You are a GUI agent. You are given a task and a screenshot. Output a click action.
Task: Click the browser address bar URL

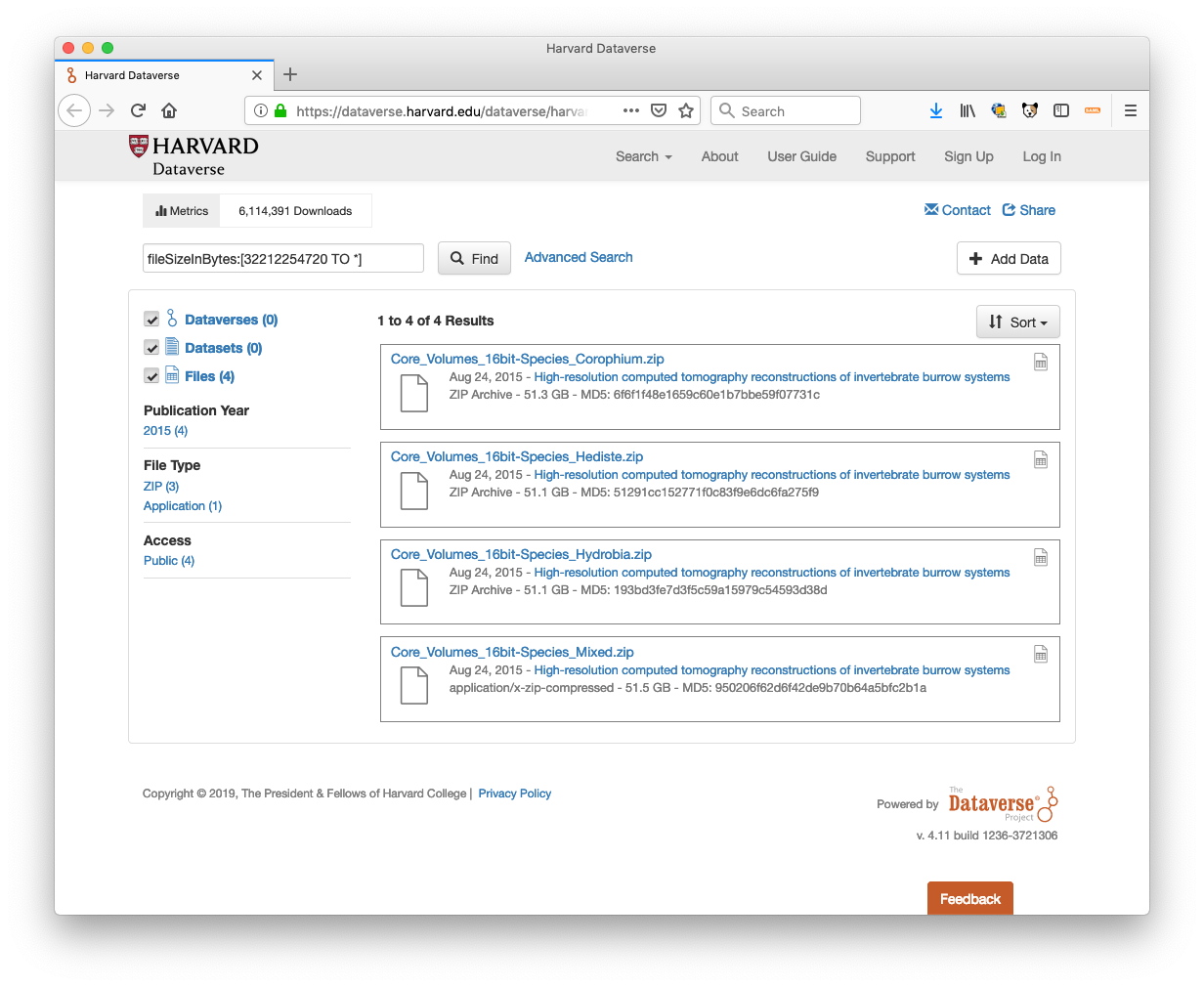point(440,111)
